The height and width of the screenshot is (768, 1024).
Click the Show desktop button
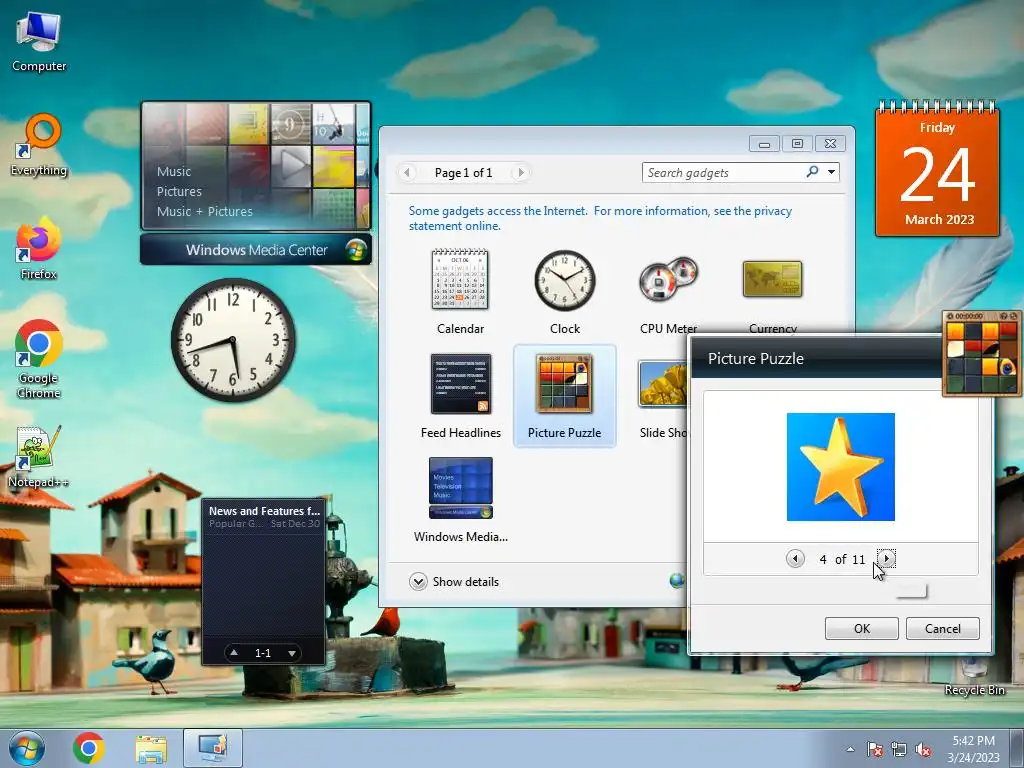click(1019, 748)
